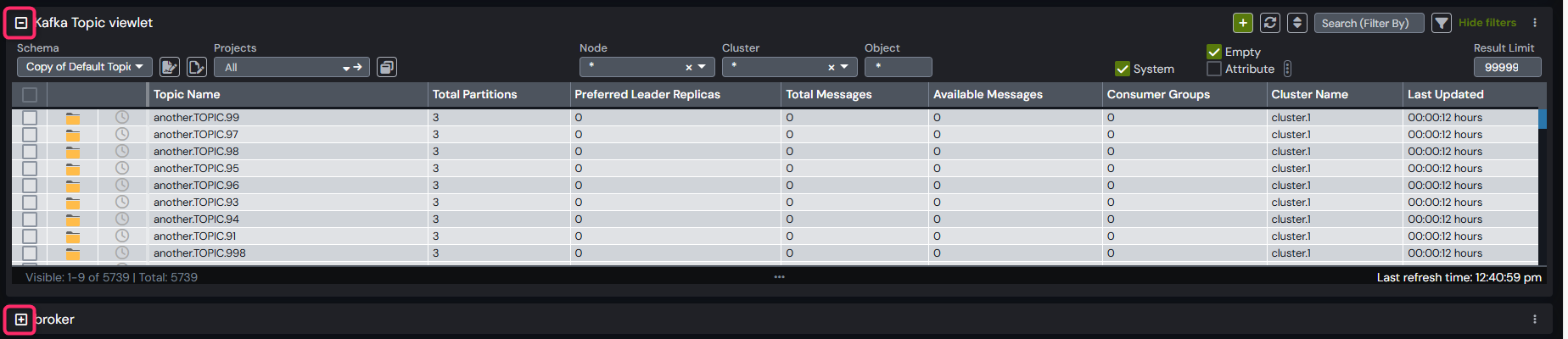Viewport: 1568px width, 339px height.
Task: Click folder icon of another.TOPIC.99 row
Action: [73, 119]
